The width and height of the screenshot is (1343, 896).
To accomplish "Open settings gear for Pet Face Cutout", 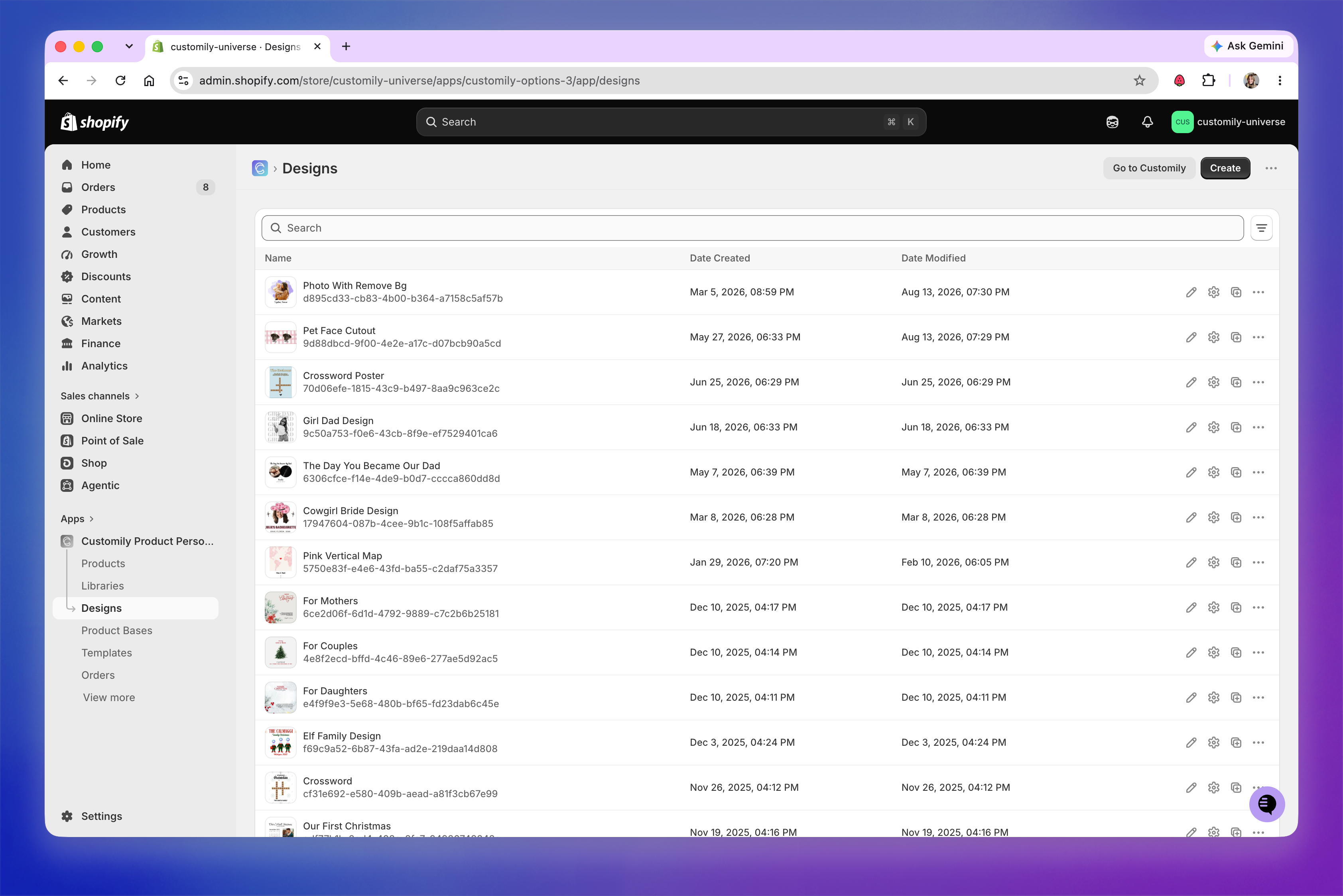I will point(1213,337).
